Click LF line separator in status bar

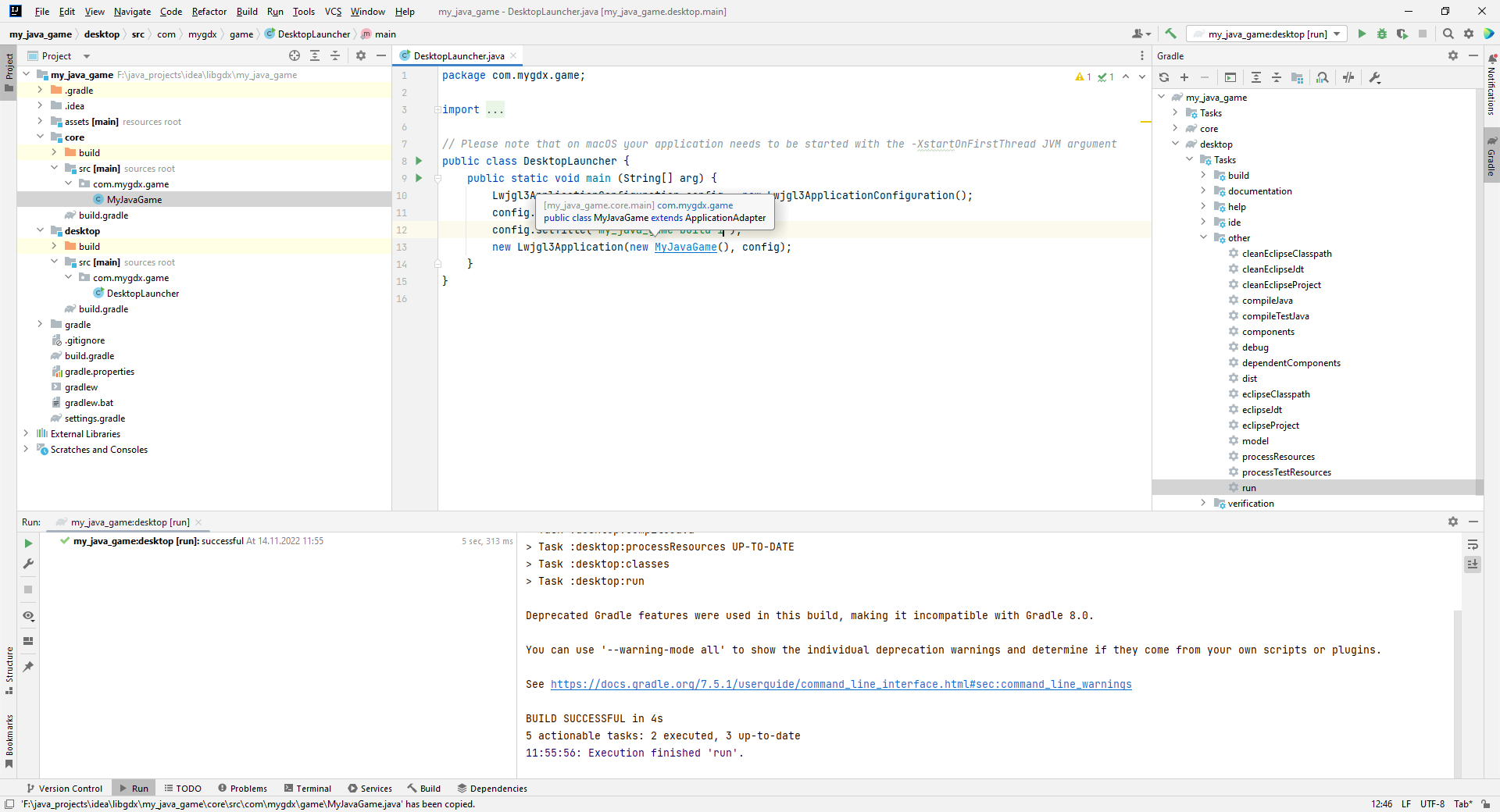pyautogui.click(x=1405, y=804)
